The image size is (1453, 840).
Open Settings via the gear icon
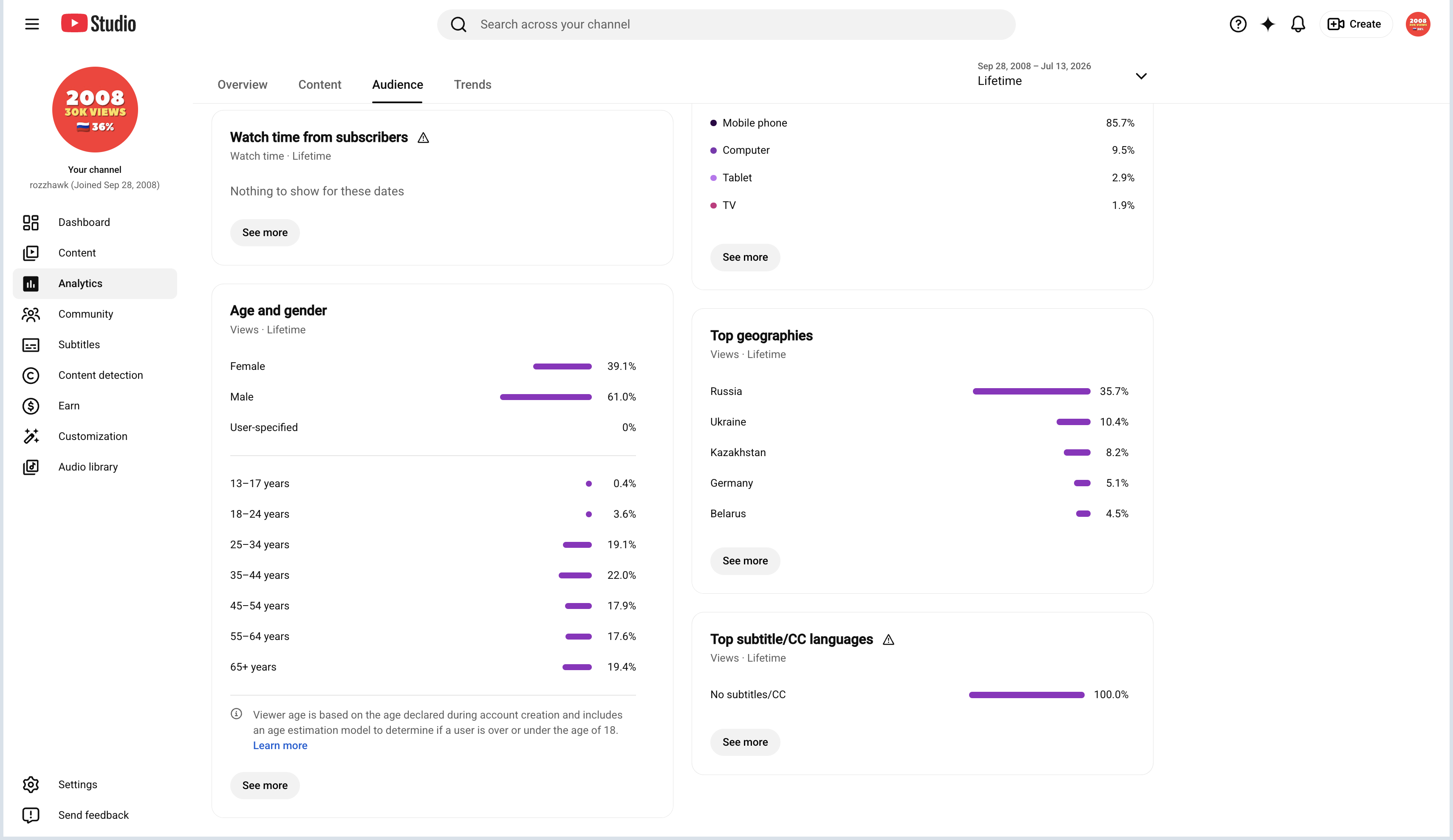coord(31,784)
